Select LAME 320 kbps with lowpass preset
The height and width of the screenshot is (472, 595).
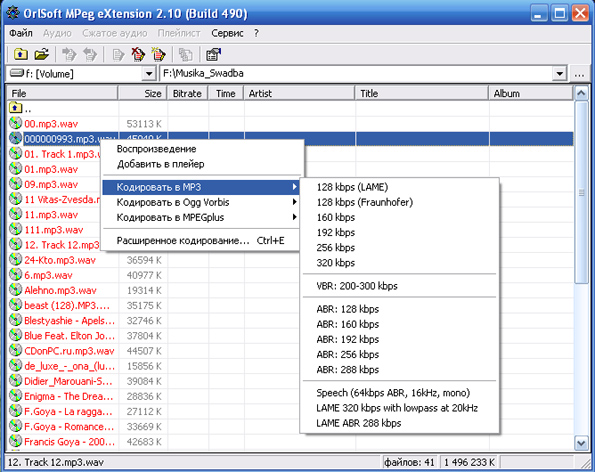coord(399,408)
